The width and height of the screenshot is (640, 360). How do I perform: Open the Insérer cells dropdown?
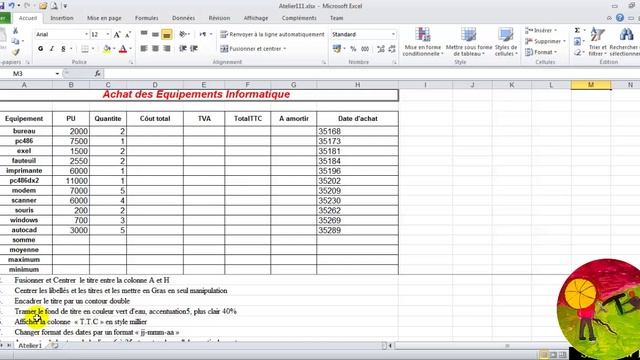pyautogui.click(x=541, y=31)
